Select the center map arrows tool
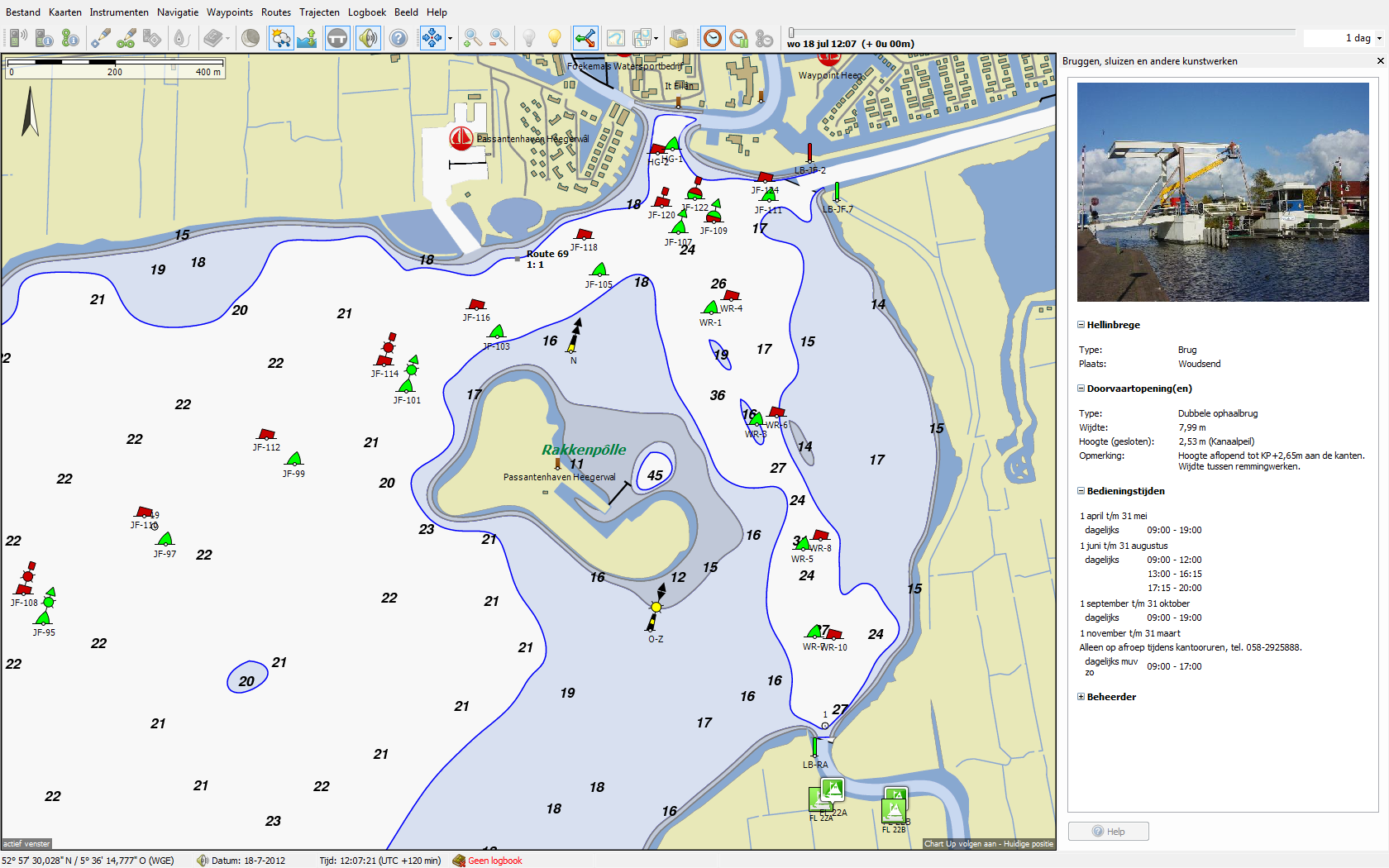The height and width of the screenshot is (868, 1389). pos(432,38)
